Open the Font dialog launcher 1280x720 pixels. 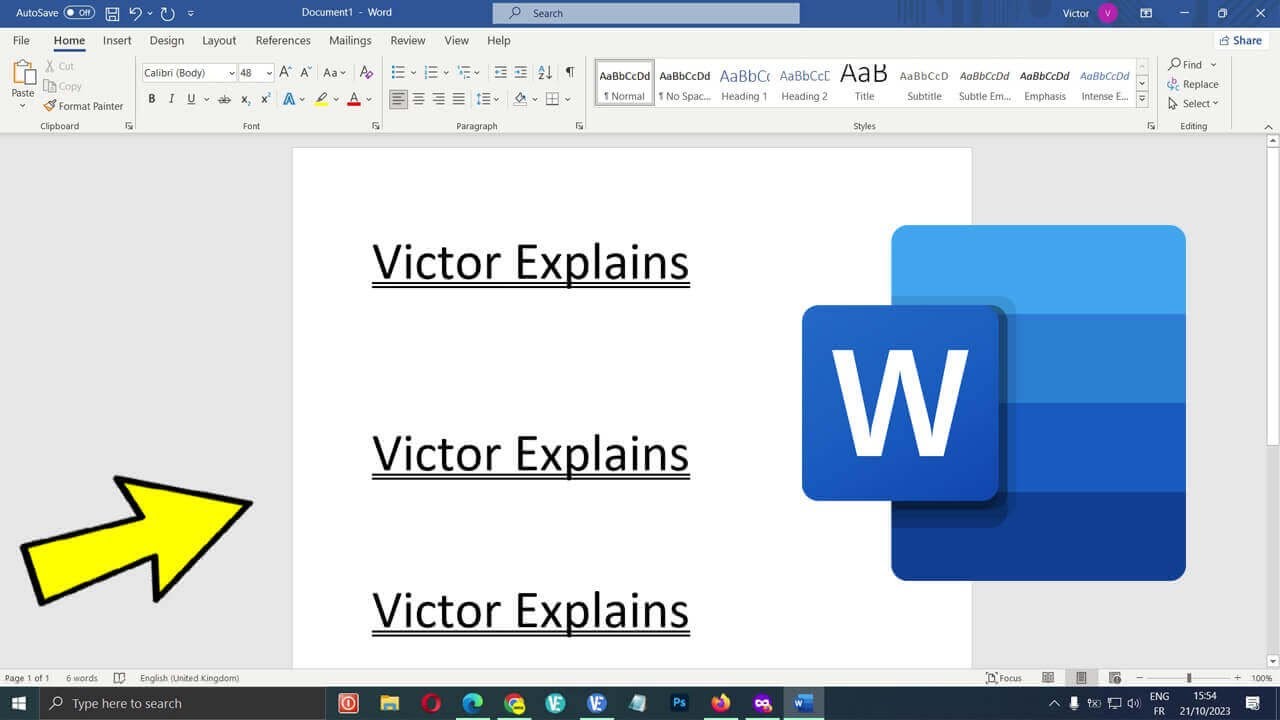[x=375, y=126]
